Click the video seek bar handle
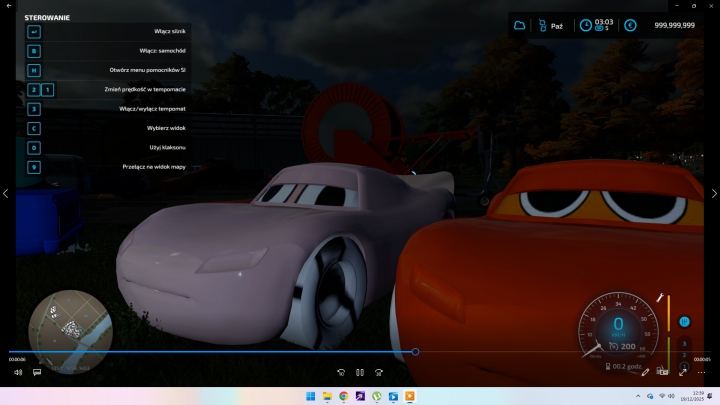The width and height of the screenshot is (720, 405). pyautogui.click(x=415, y=351)
